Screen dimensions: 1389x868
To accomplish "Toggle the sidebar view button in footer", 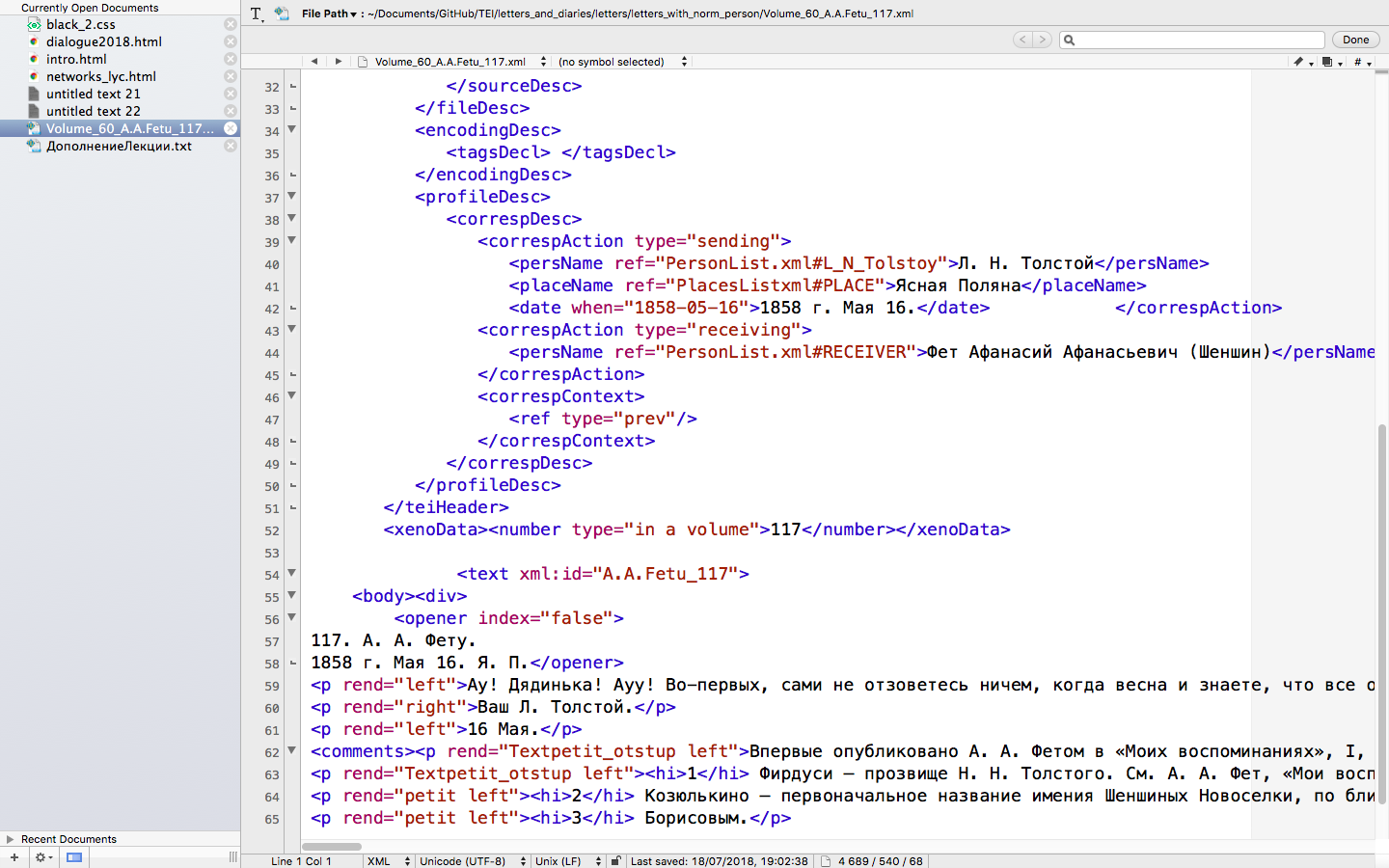I will (74, 856).
